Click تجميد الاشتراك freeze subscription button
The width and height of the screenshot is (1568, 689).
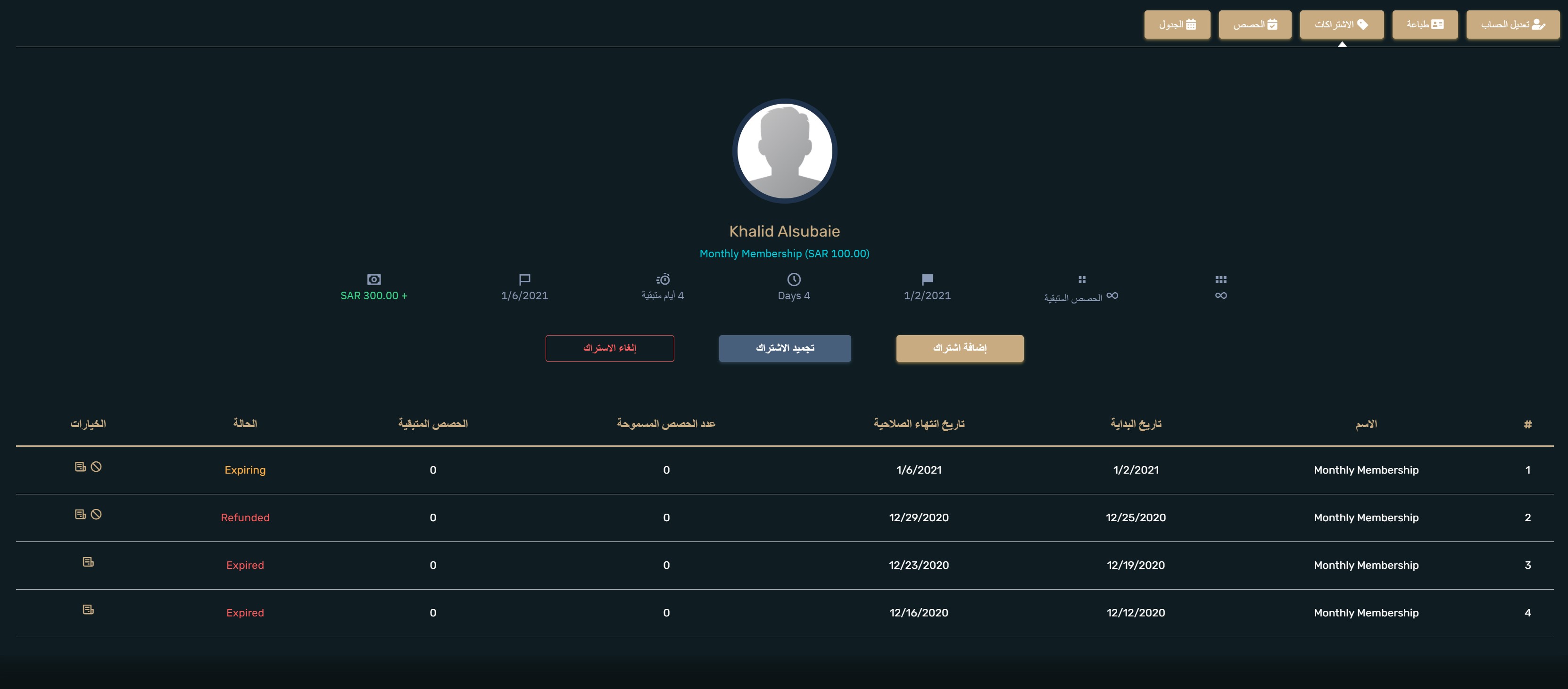tap(785, 348)
